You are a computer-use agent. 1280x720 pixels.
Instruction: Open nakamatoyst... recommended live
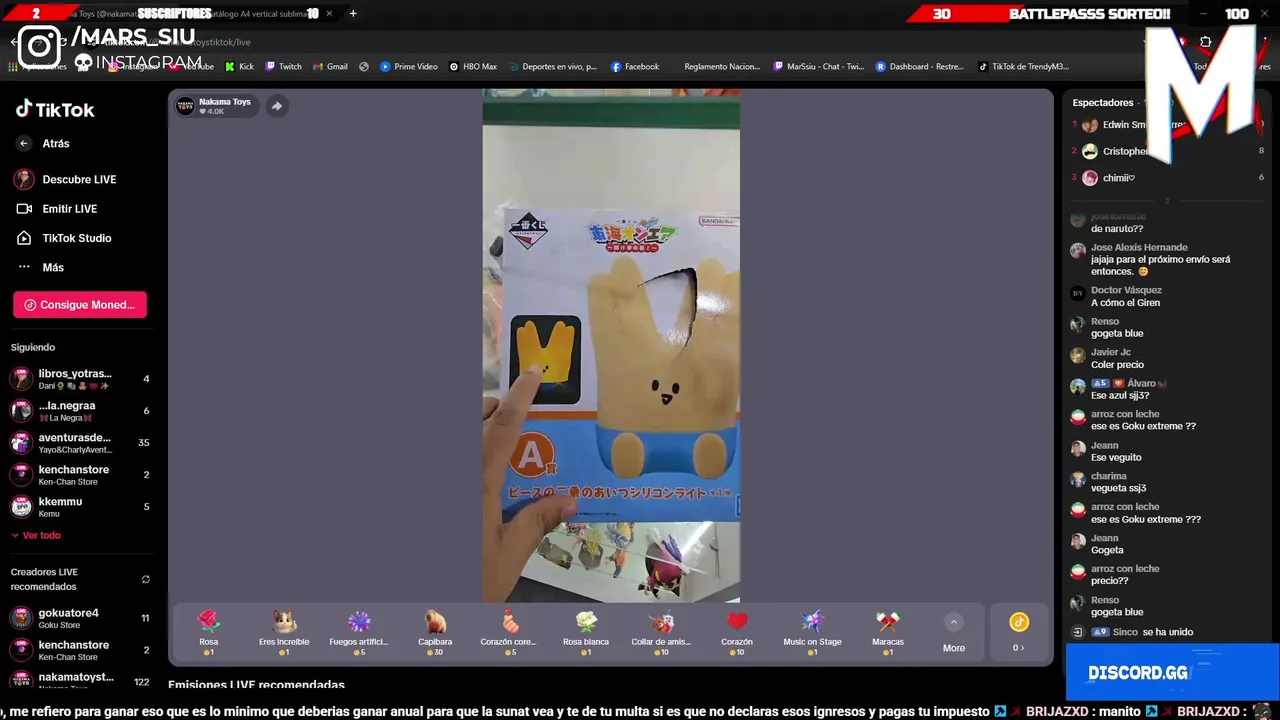80,681
